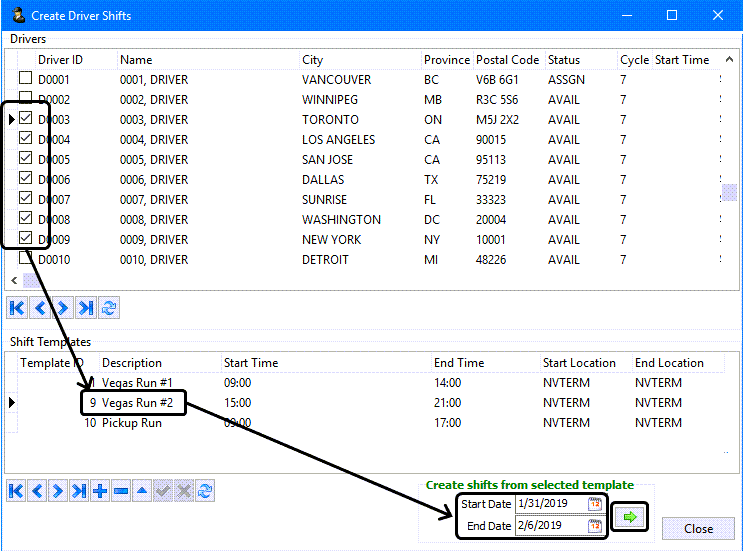Sort drivers by the City column header
This screenshot has width=743, height=551.
(x=313, y=60)
